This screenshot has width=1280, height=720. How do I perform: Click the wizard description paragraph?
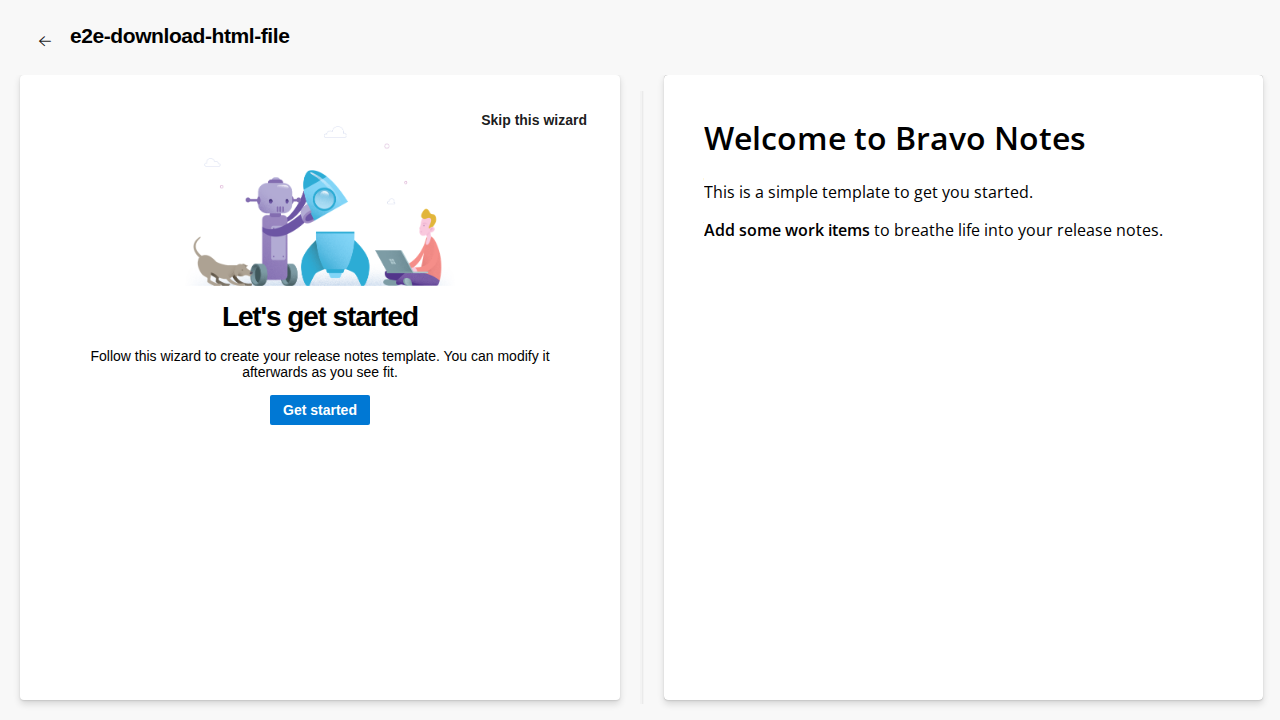pos(320,364)
